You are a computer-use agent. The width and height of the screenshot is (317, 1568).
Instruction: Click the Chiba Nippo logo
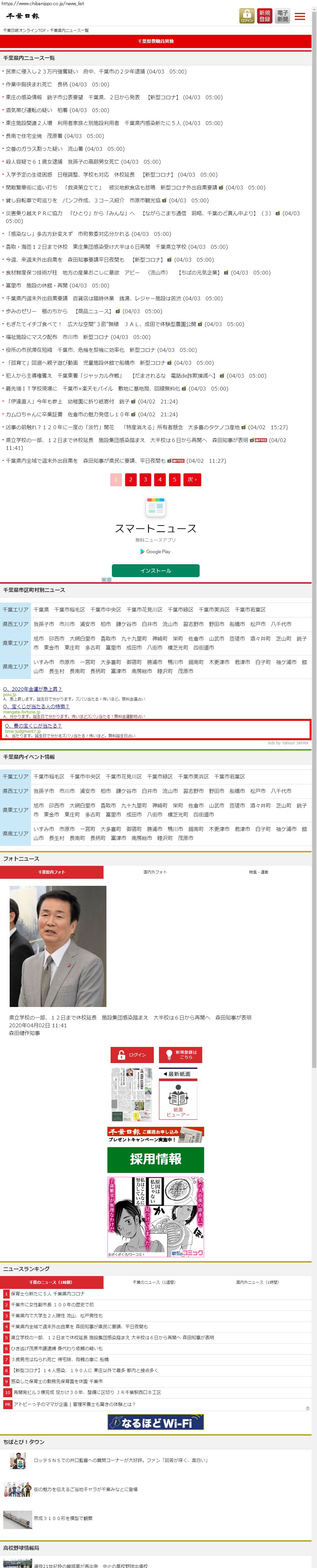click(x=23, y=16)
